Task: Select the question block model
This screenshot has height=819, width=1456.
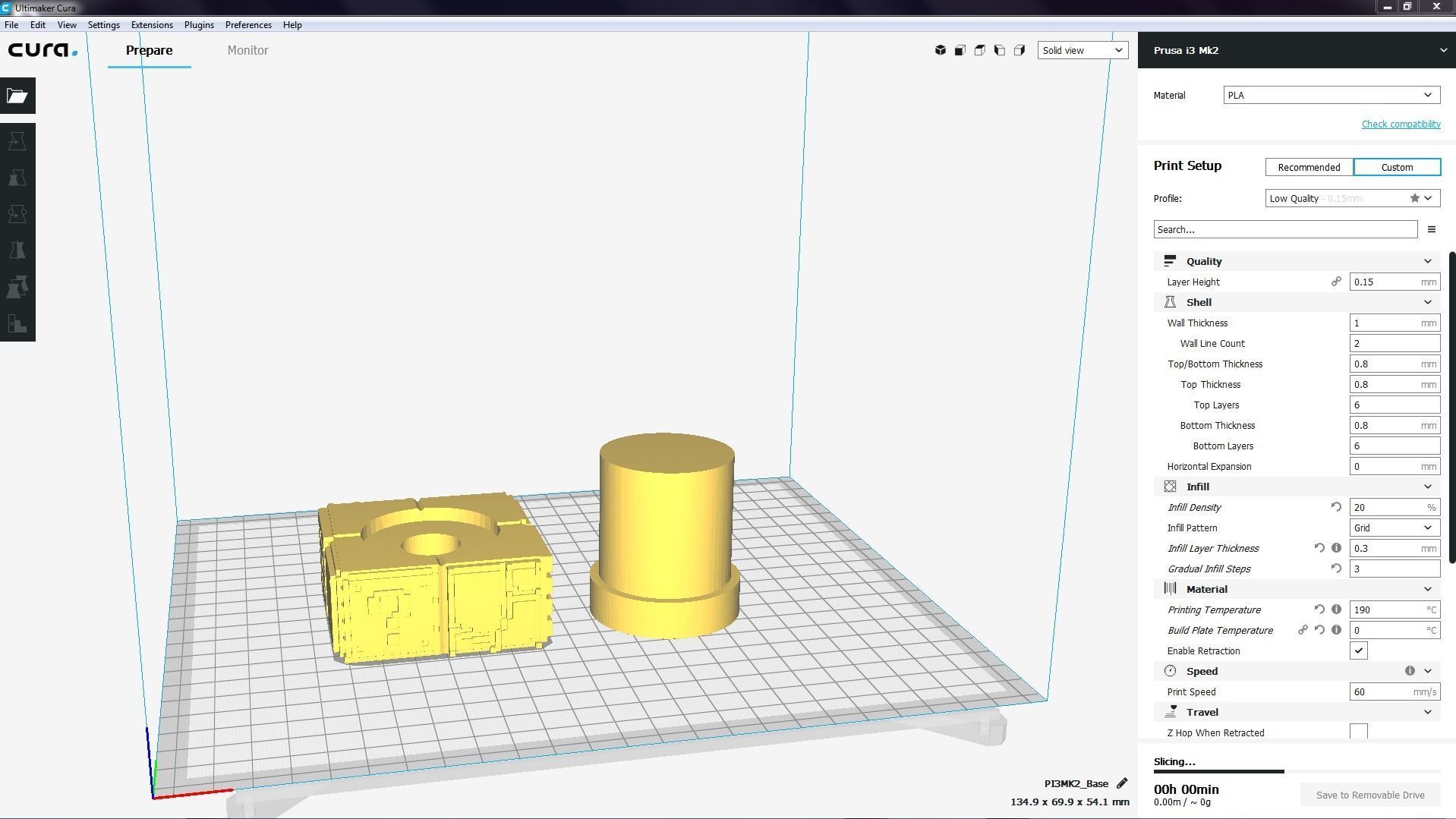Action: (x=436, y=578)
